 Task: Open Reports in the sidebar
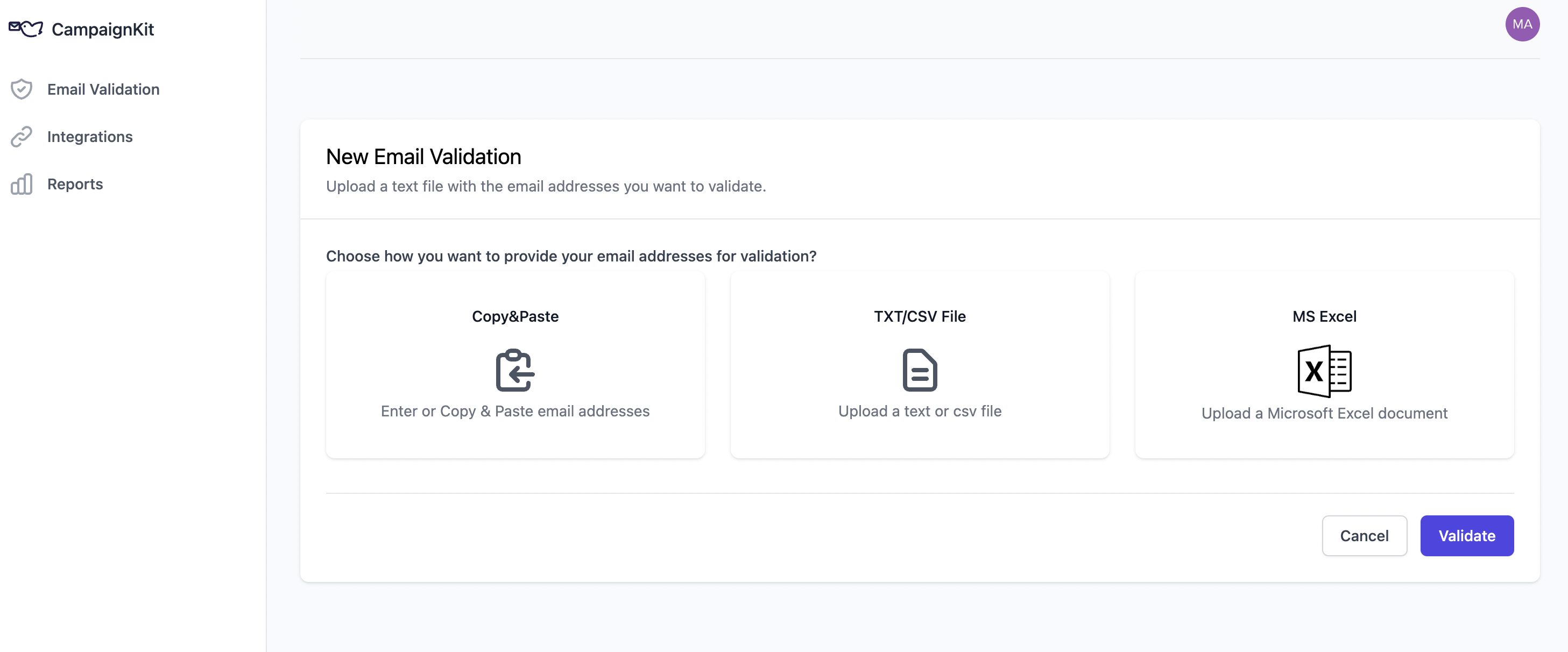(x=75, y=184)
